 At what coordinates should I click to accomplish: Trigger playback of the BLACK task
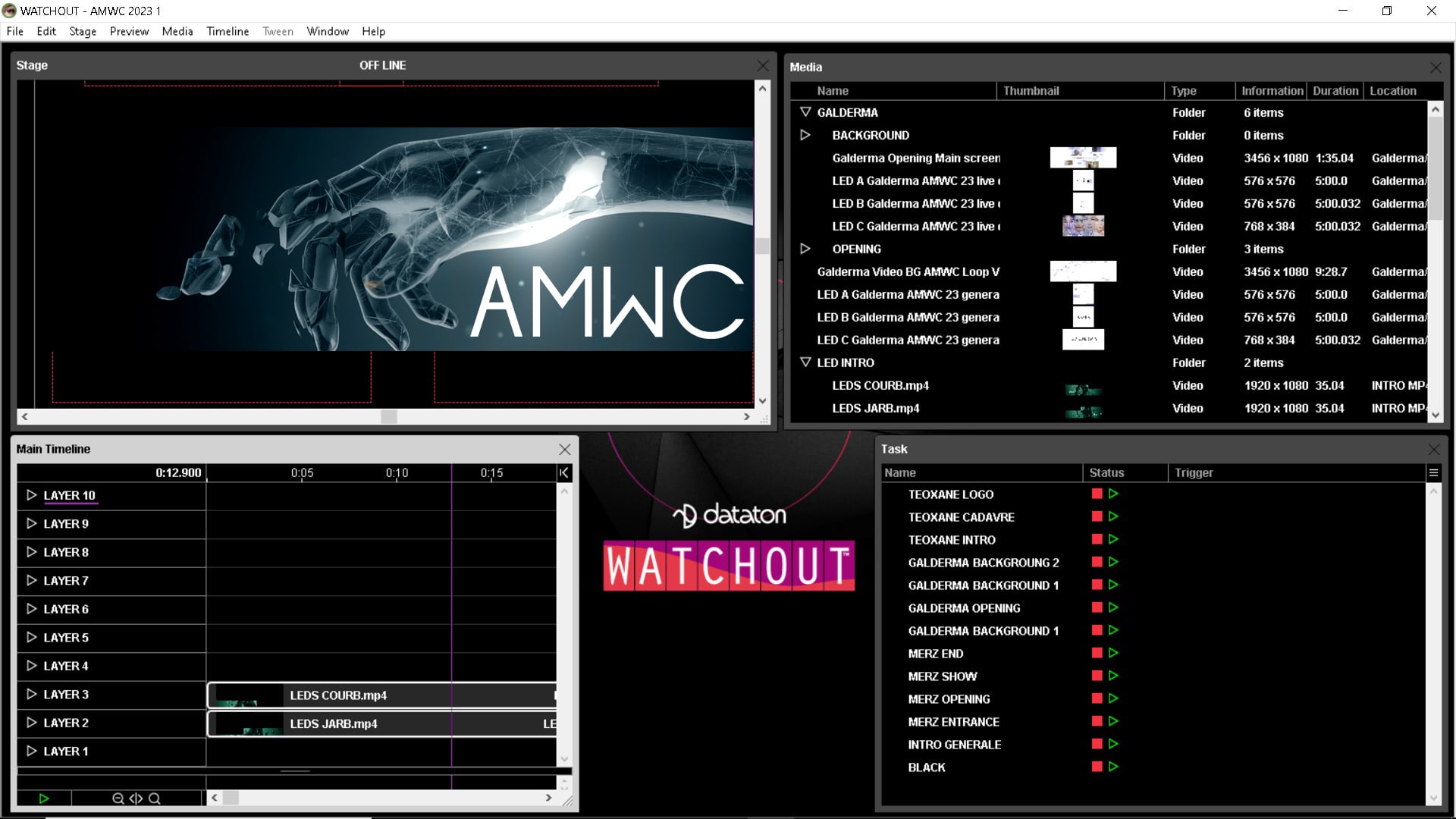point(1113,767)
